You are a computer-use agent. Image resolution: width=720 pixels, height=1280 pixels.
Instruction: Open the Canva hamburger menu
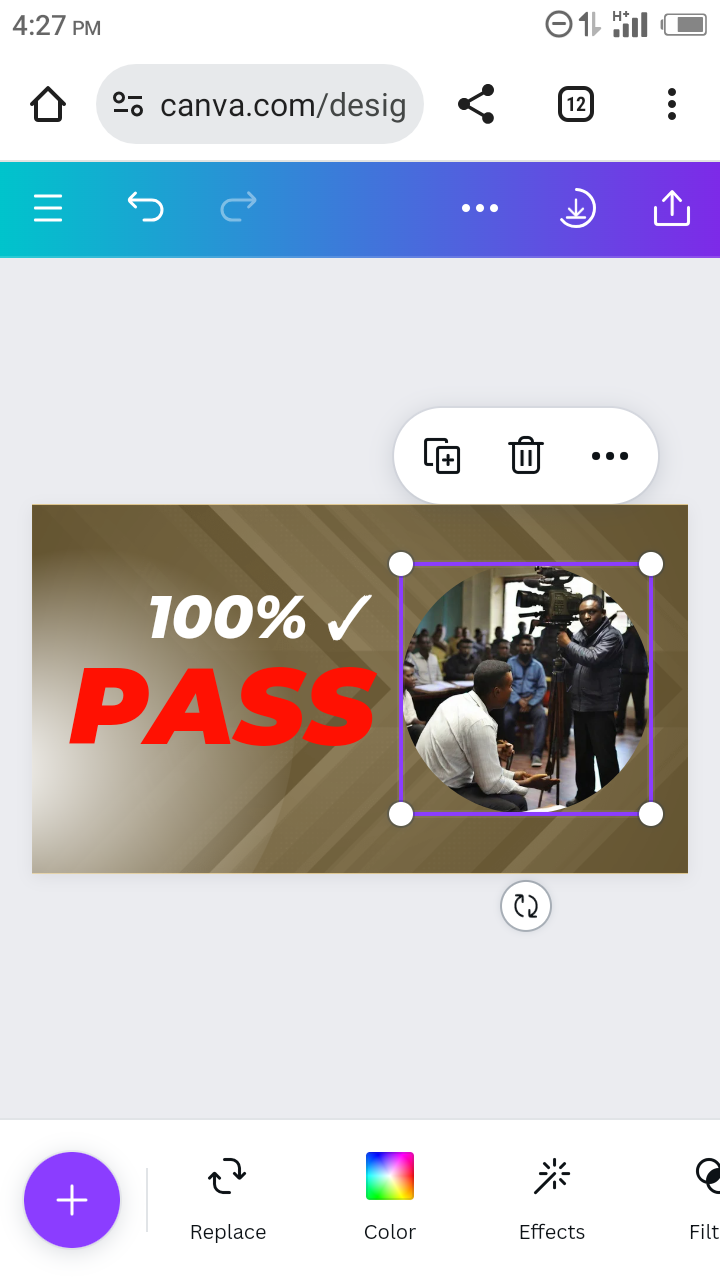[48, 208]
